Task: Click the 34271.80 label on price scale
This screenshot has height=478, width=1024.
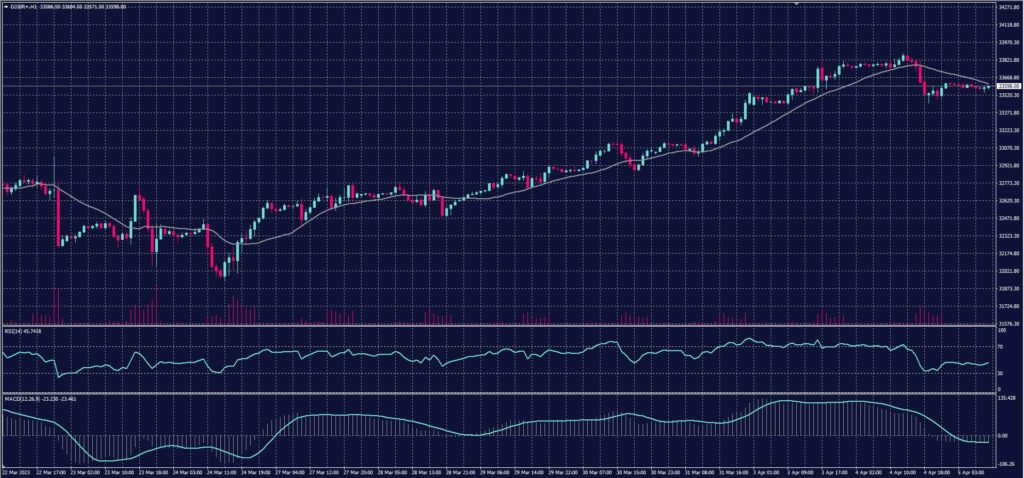Action: pyautogui.click(x=1008, y=7)
